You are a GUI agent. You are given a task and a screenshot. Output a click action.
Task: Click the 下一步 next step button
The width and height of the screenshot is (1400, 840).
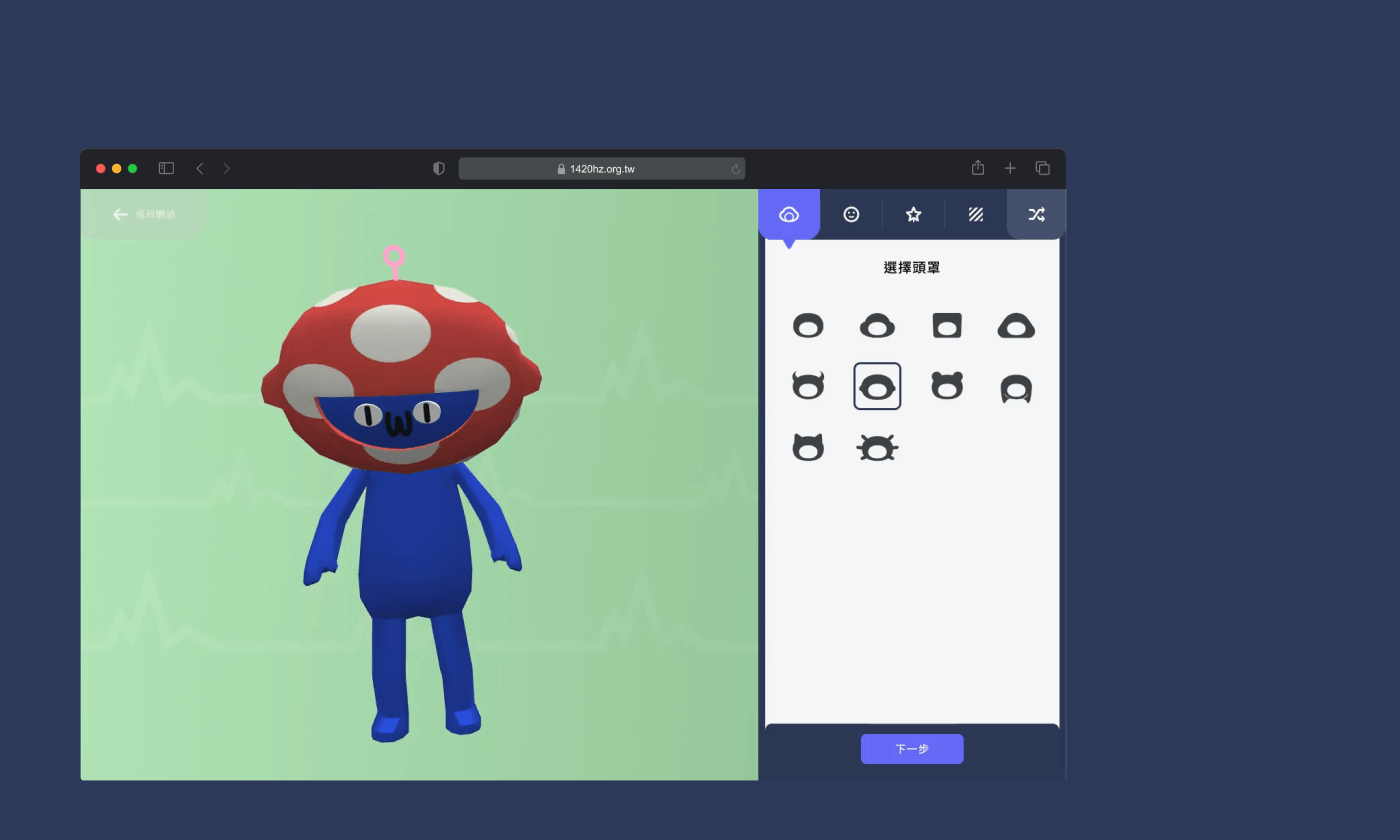912,749
